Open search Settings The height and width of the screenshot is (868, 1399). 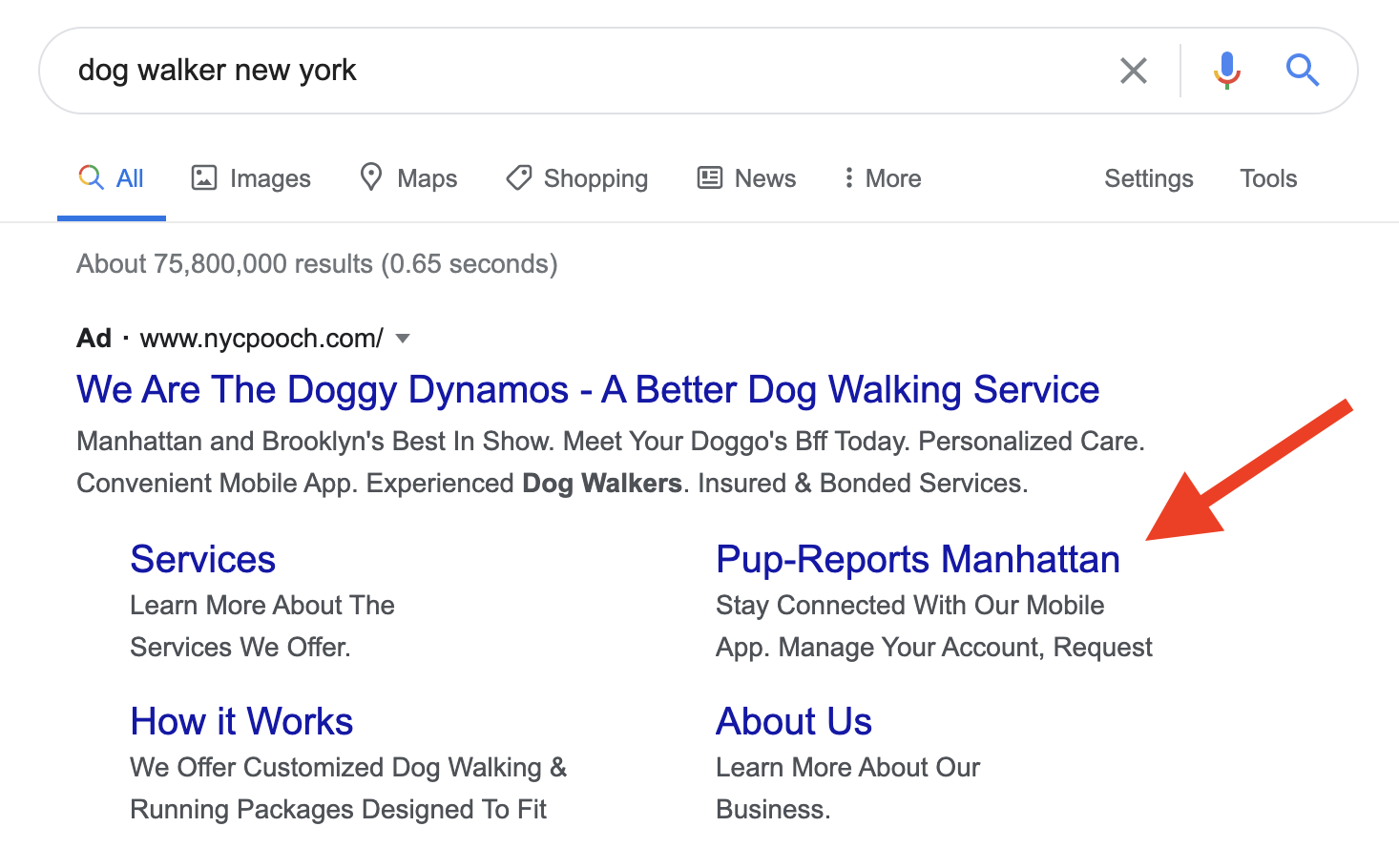tap(1149, 178)
